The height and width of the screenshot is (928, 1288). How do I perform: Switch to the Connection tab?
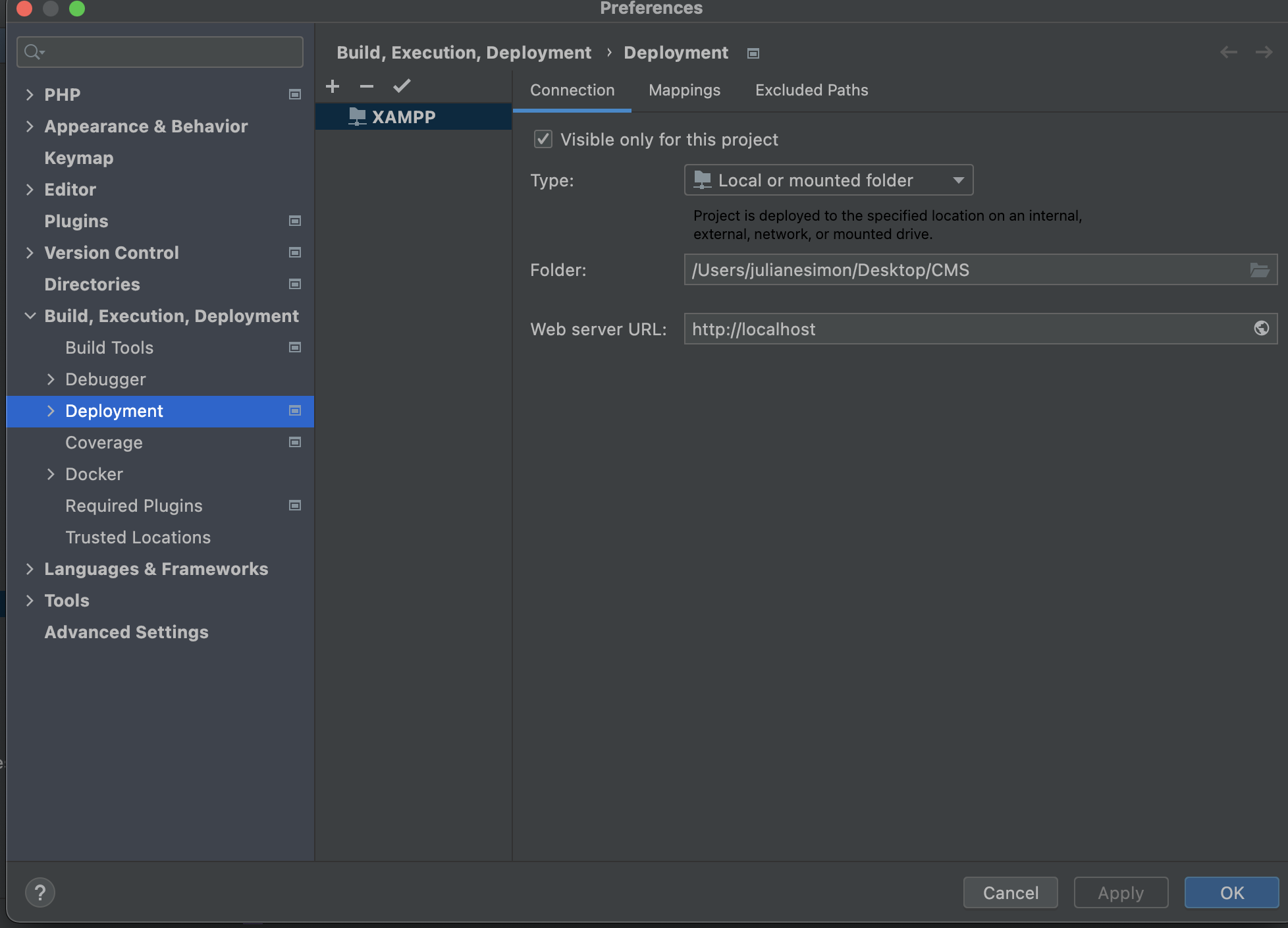(572, 90)
